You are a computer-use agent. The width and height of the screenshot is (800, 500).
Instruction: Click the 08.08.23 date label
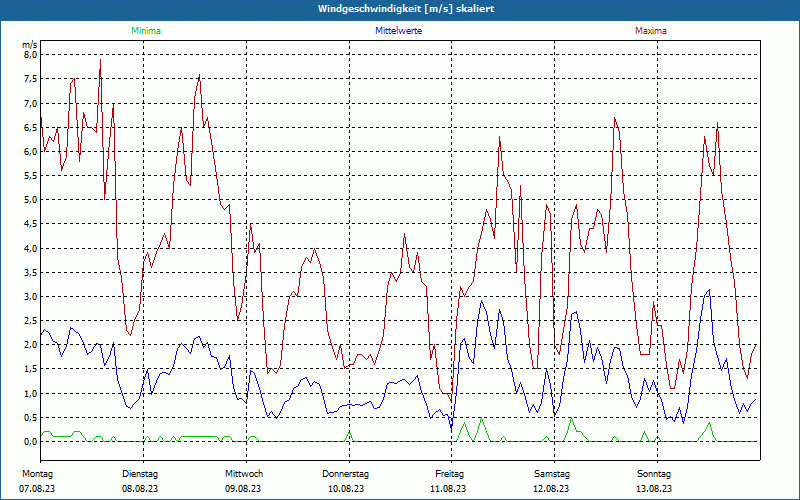coord(140,489)
